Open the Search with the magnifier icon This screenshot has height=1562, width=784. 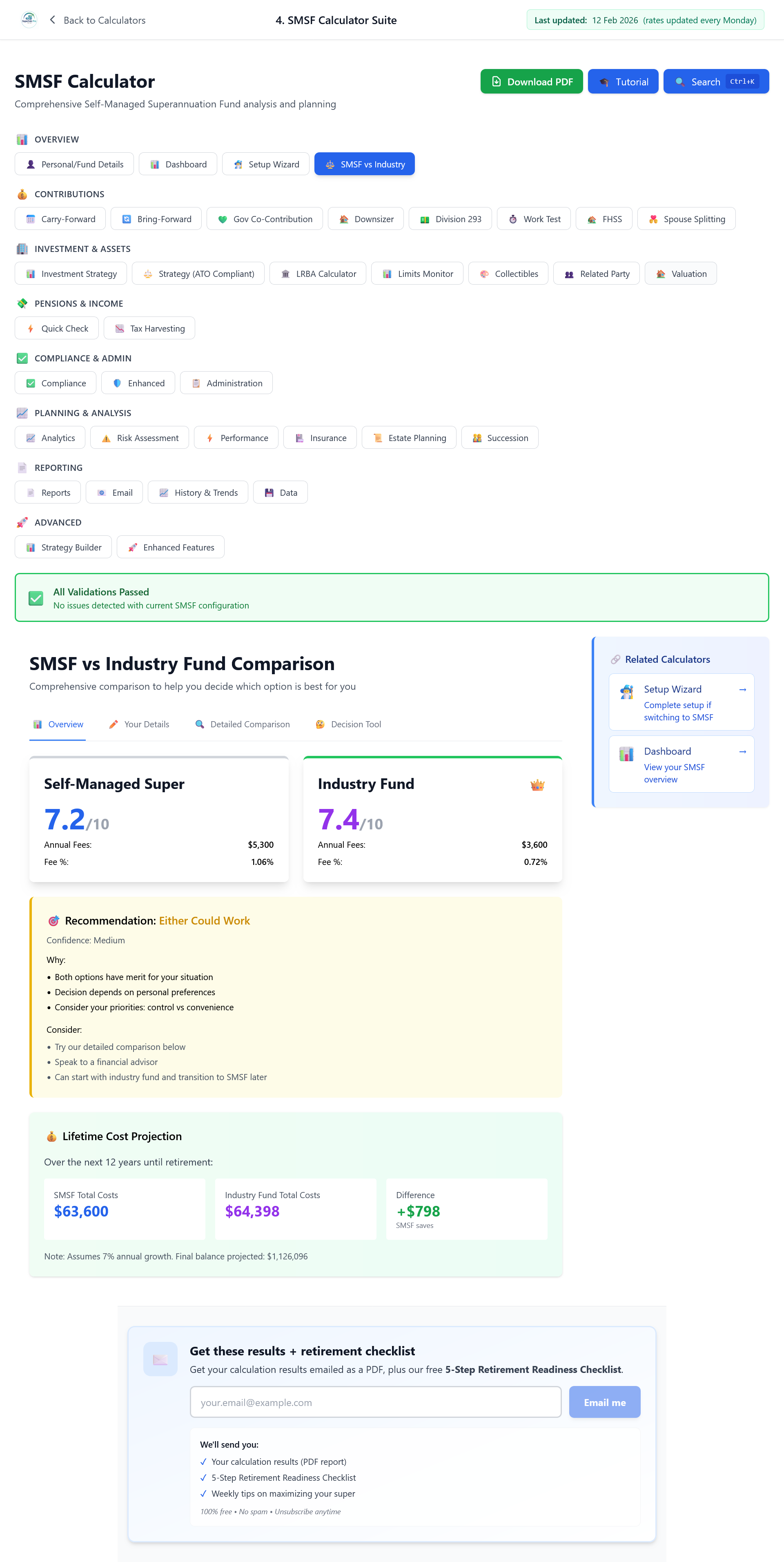coord(715,81)
